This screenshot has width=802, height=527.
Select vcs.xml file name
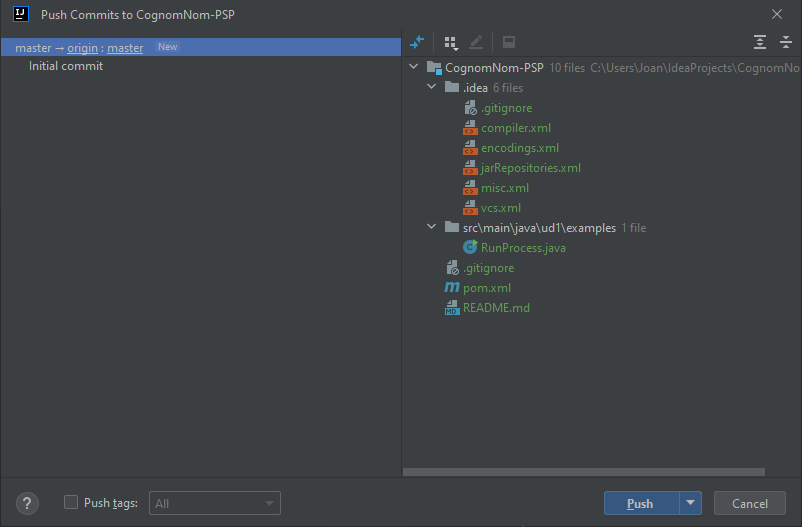[501, 208]
